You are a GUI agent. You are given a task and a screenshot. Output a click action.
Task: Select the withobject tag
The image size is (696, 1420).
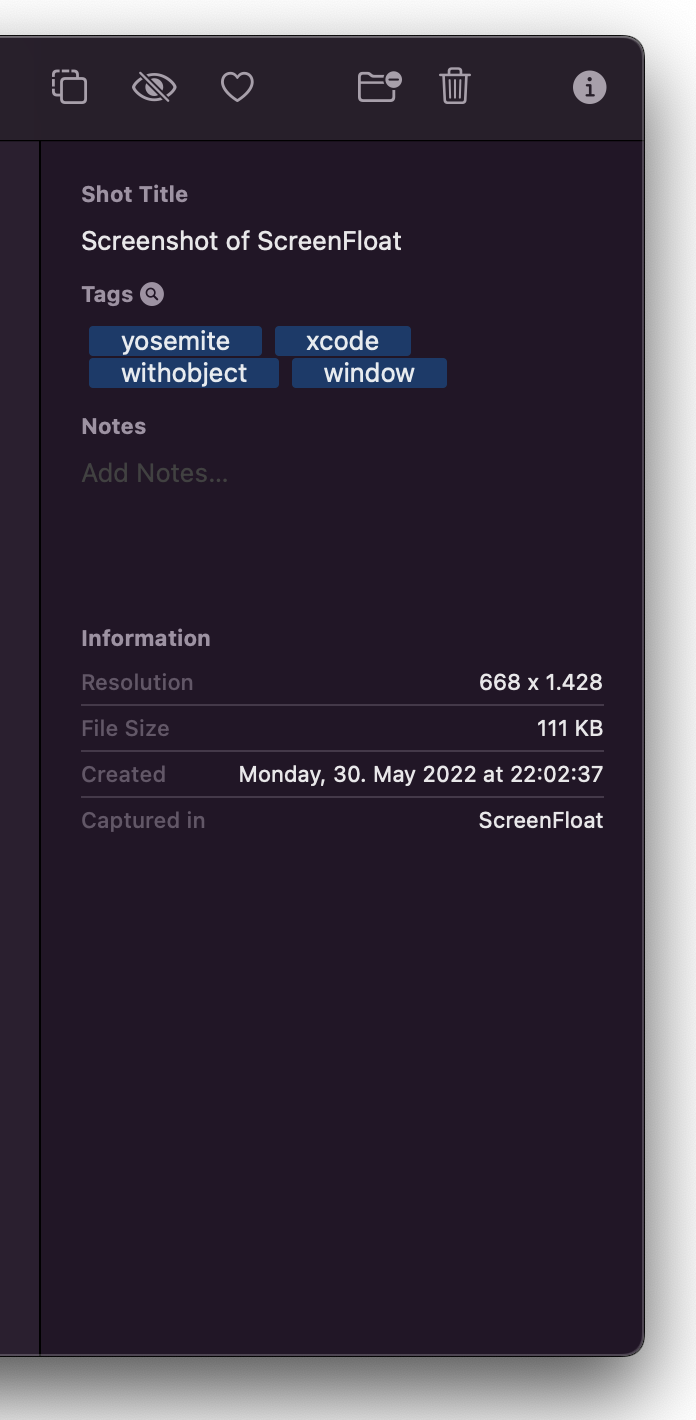[x=184, y=373]
